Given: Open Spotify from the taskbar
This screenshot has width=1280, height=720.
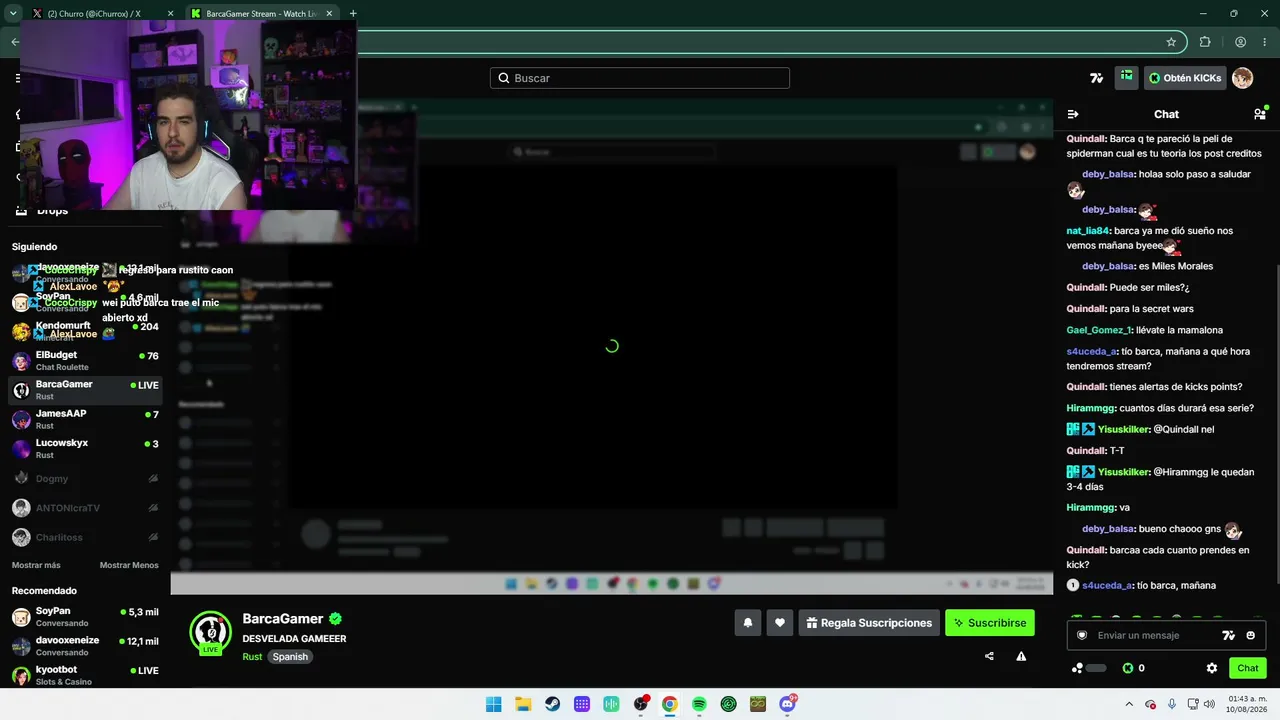Looking at the screenshot, I should (x=699, y=704).
